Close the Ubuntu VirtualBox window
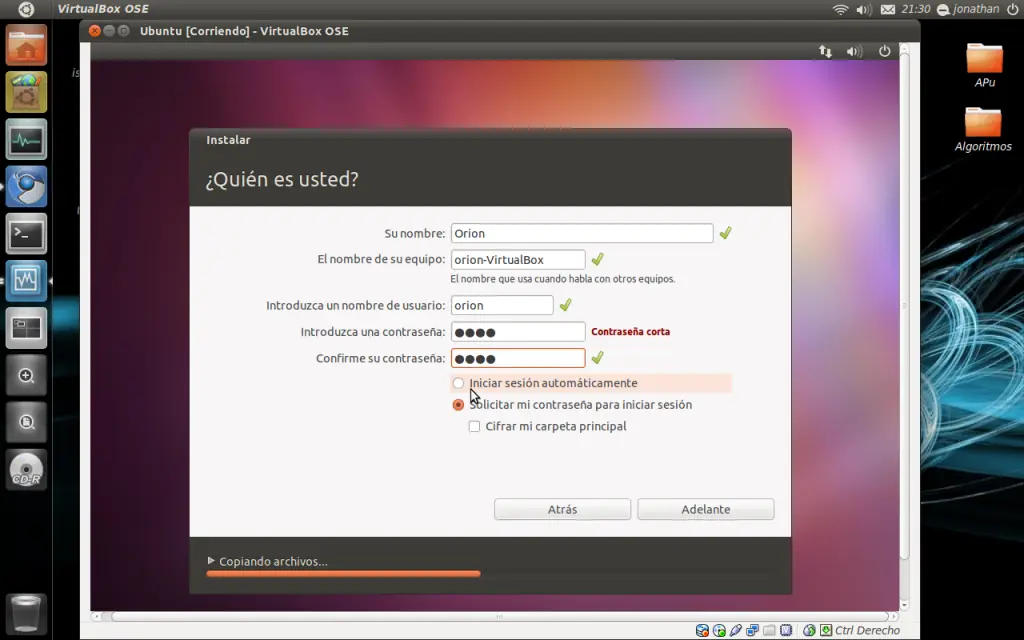Viewport: 1024px width, 640px height. pos(95,31)
